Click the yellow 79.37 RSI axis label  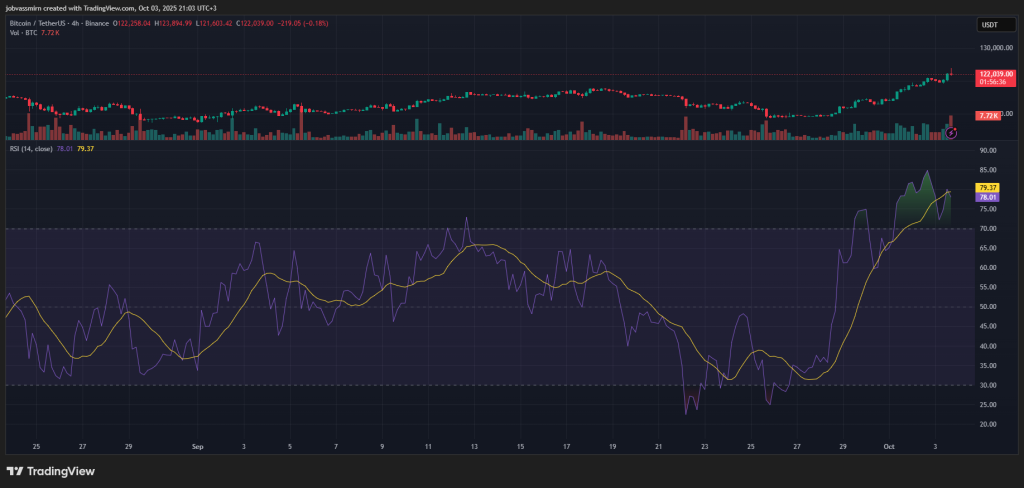(x=987, y=188)
